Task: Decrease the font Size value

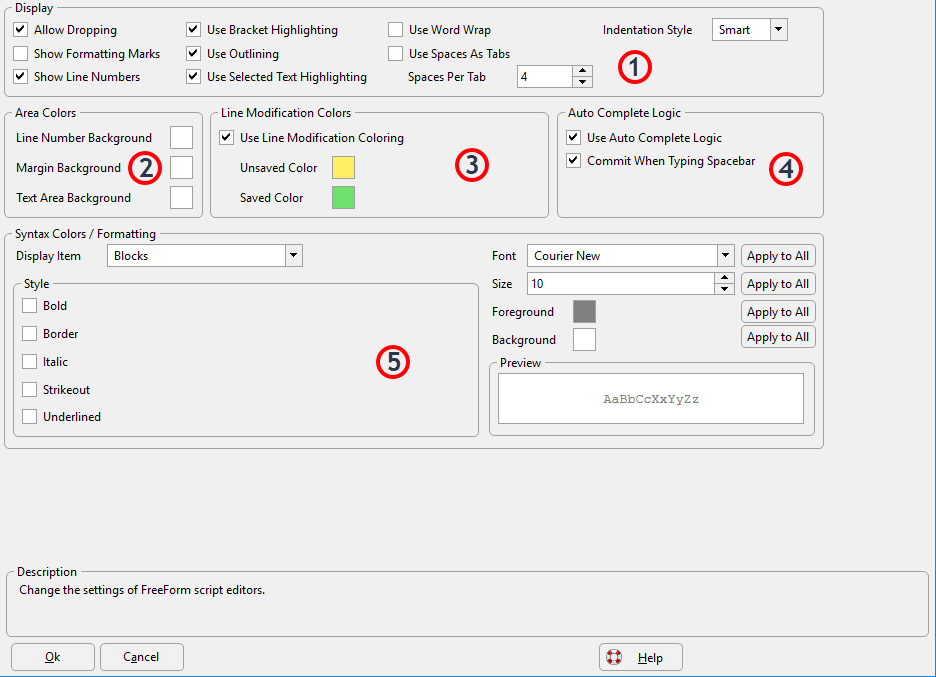Action: 724,289
